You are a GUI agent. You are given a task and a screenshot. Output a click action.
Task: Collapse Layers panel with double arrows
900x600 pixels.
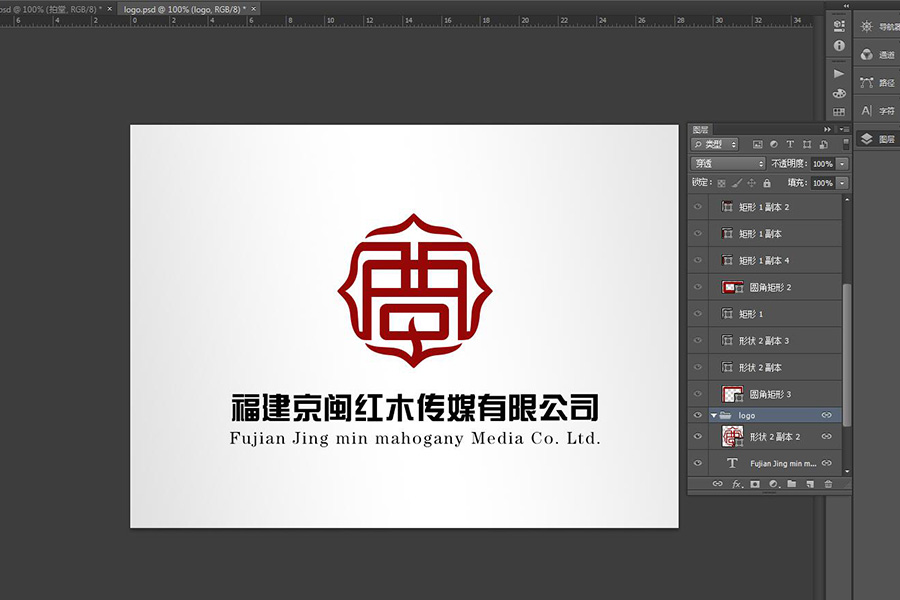827,129
